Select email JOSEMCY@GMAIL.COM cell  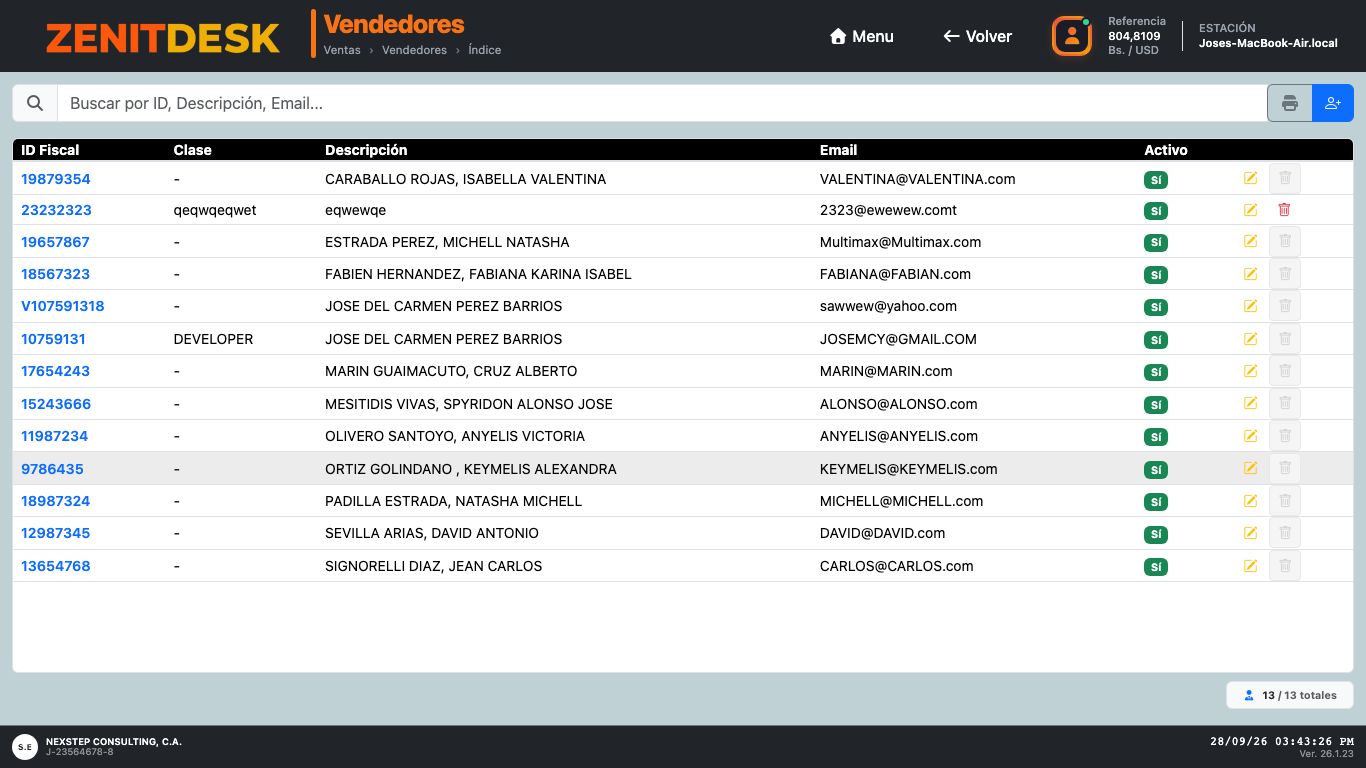898,339
